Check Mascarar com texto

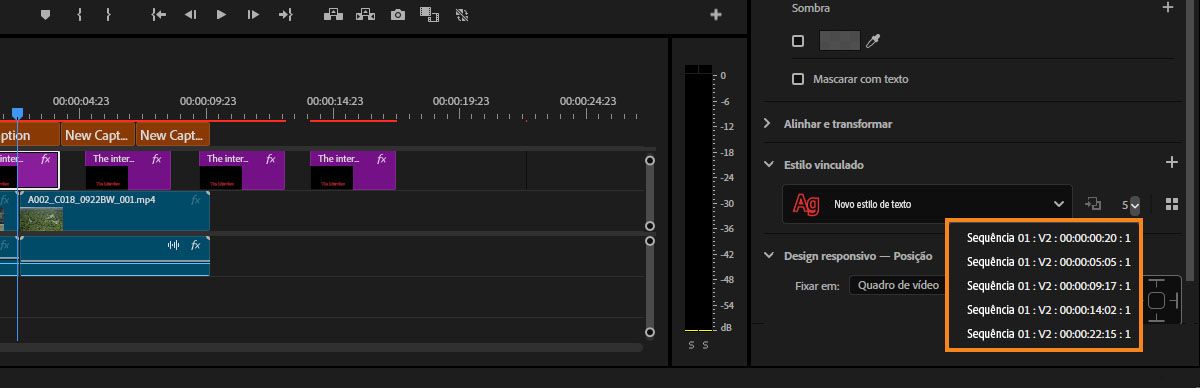point(797,79)
